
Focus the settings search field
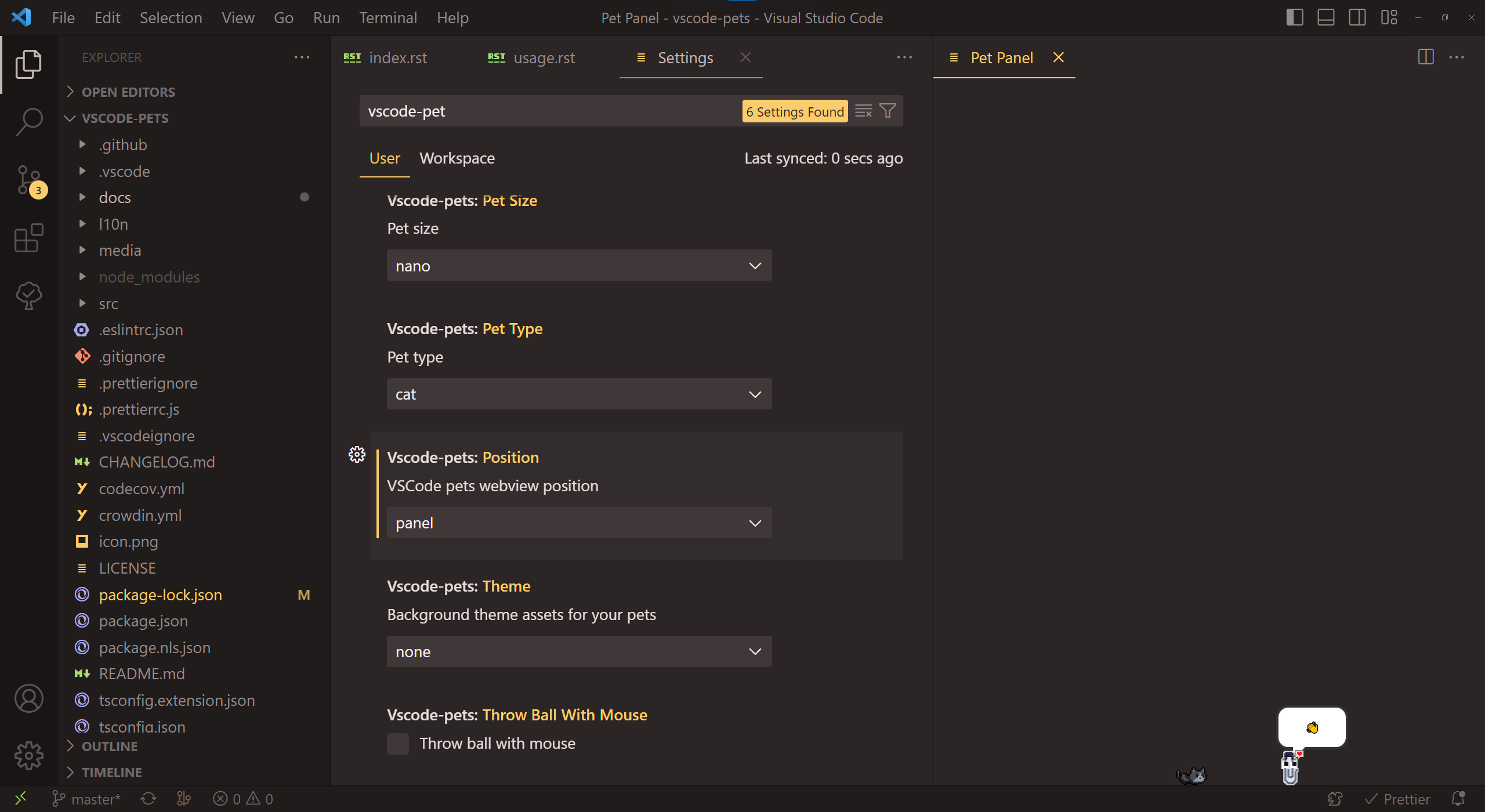click(x=551, y=111)
